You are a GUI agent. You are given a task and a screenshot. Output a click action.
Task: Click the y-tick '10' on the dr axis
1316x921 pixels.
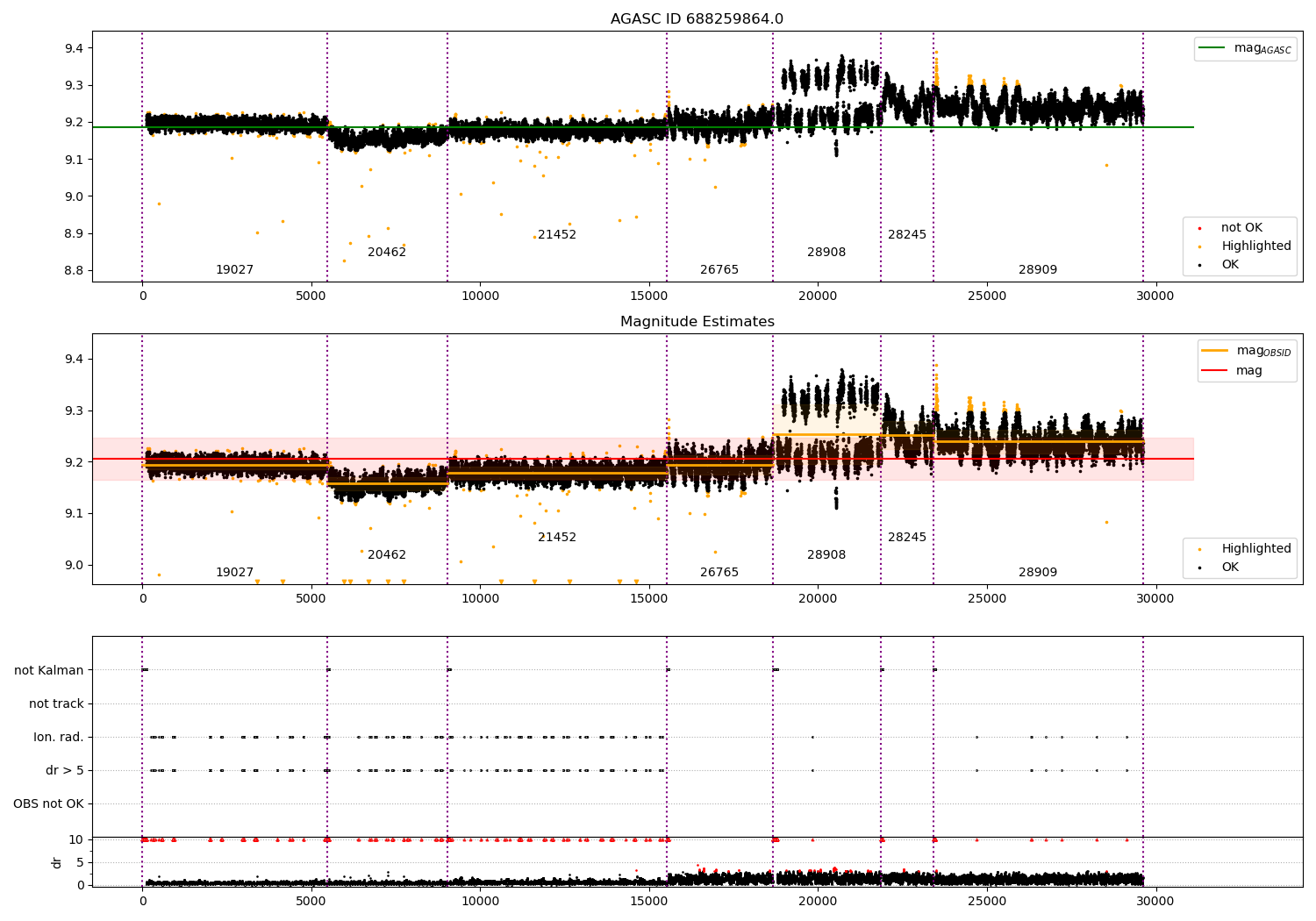click(77, 840)
